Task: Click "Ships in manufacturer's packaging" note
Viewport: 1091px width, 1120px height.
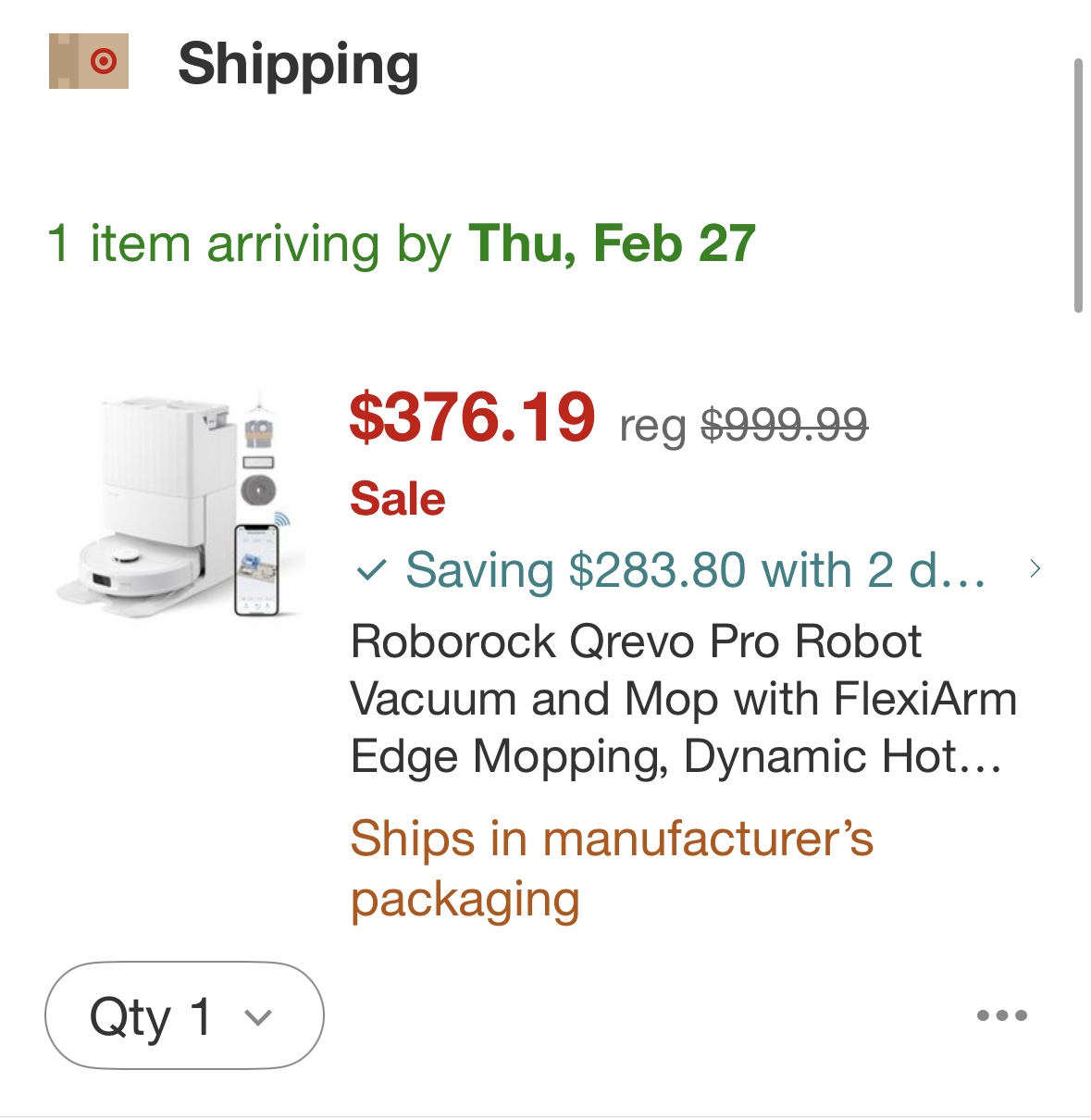Action: [x=611, y=868]
